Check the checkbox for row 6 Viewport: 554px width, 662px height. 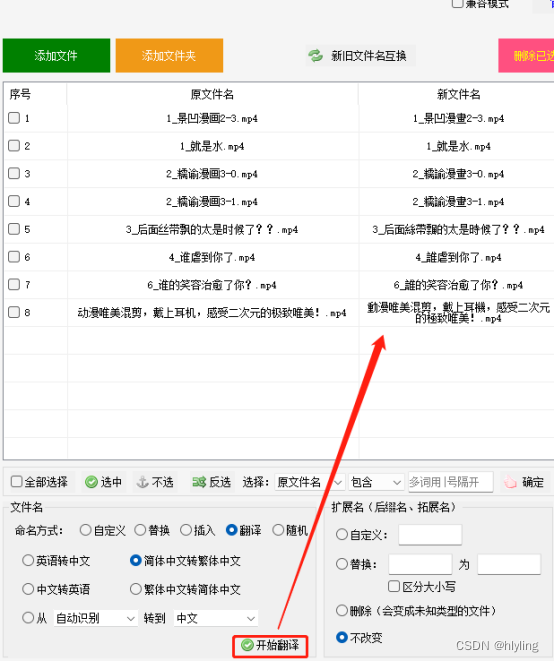click(x=14, y=257)
